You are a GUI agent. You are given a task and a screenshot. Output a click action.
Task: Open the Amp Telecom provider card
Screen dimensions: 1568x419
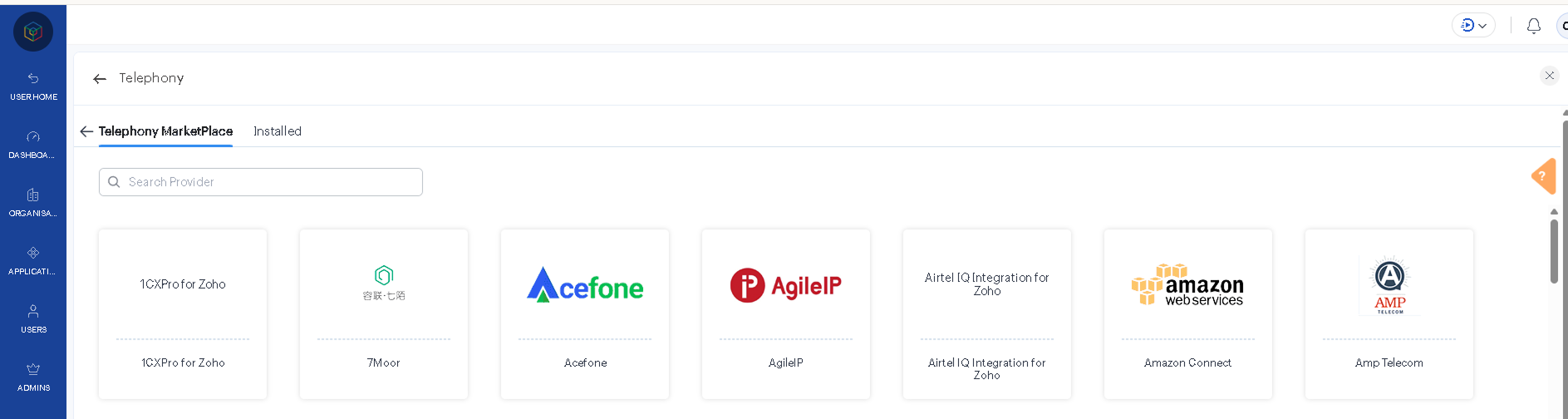coord(1389,313)
